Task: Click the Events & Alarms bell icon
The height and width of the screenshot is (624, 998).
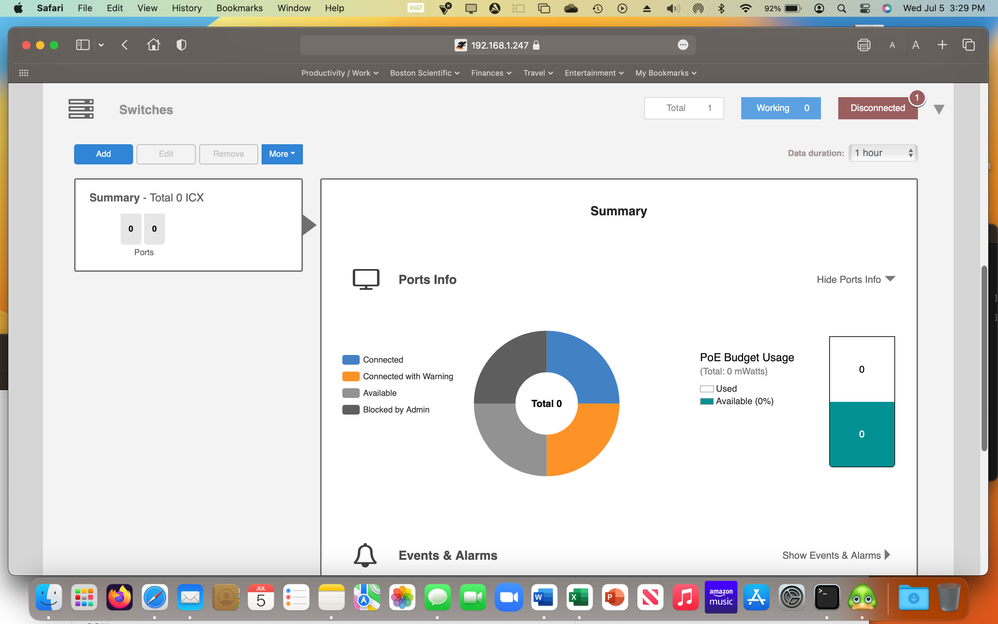Action: click(x=366, y=555)
